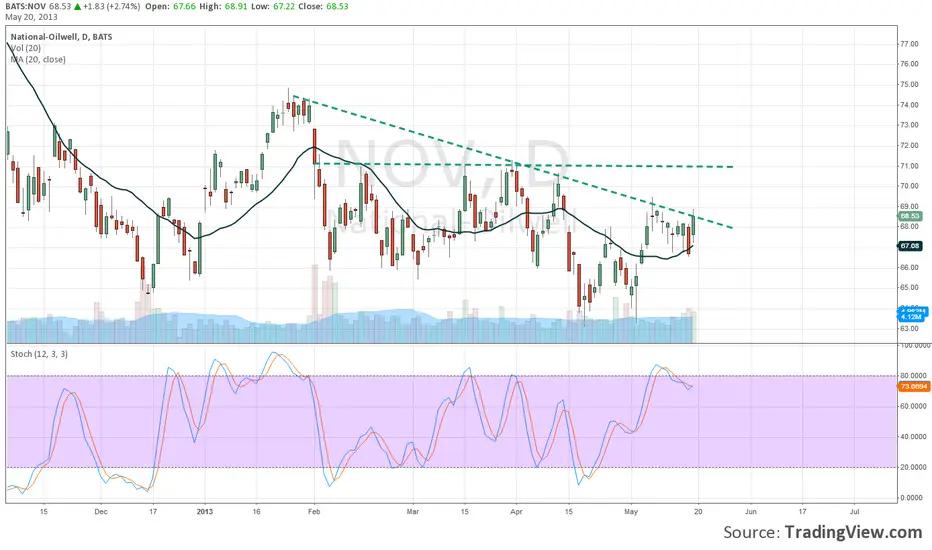Image resolution: width=932 pixels, height=550 pixels.
Task: Click the 63.00 price axis label
Action: tap(909, 328)
